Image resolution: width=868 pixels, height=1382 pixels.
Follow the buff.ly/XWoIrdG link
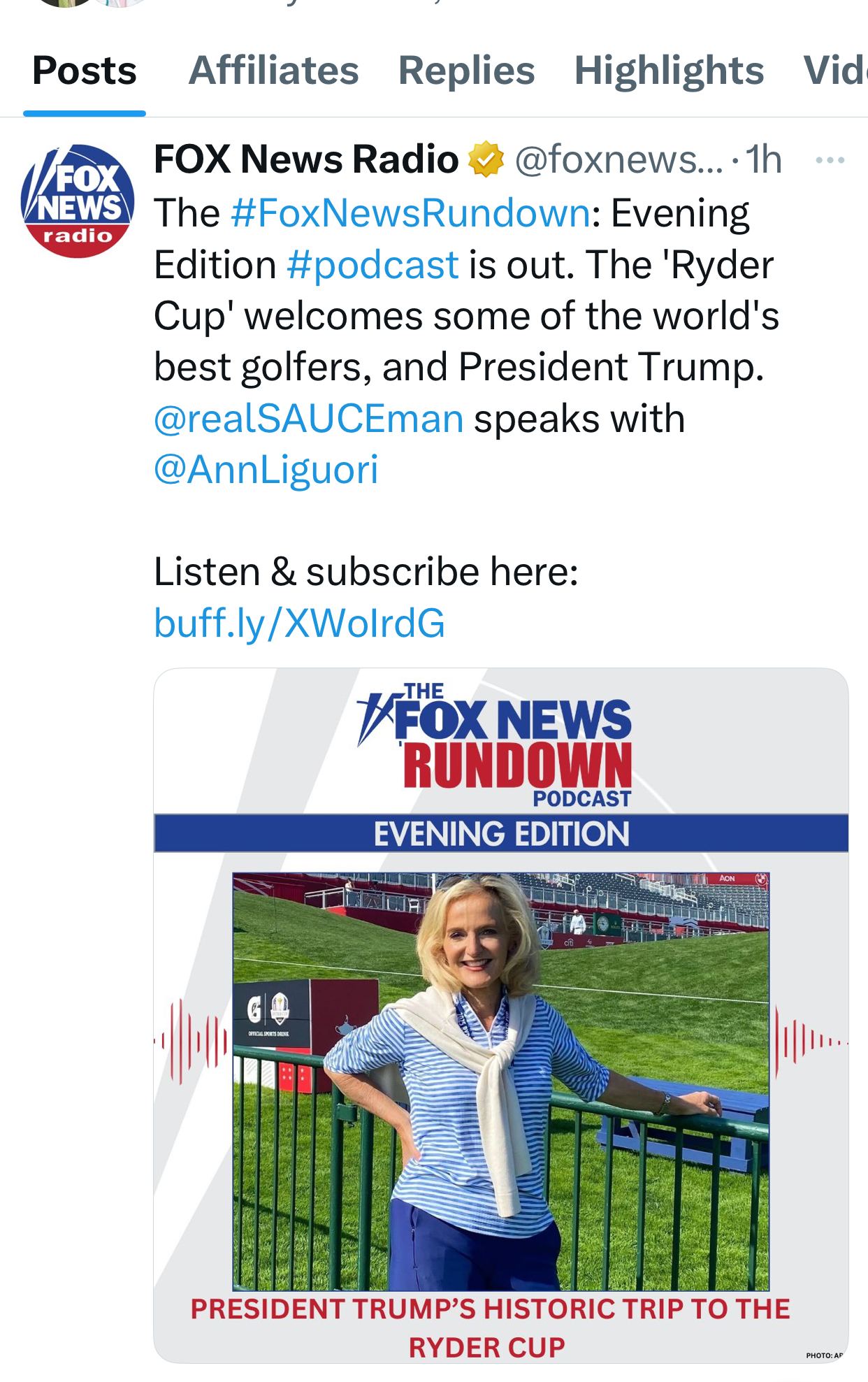click(299, 623)
